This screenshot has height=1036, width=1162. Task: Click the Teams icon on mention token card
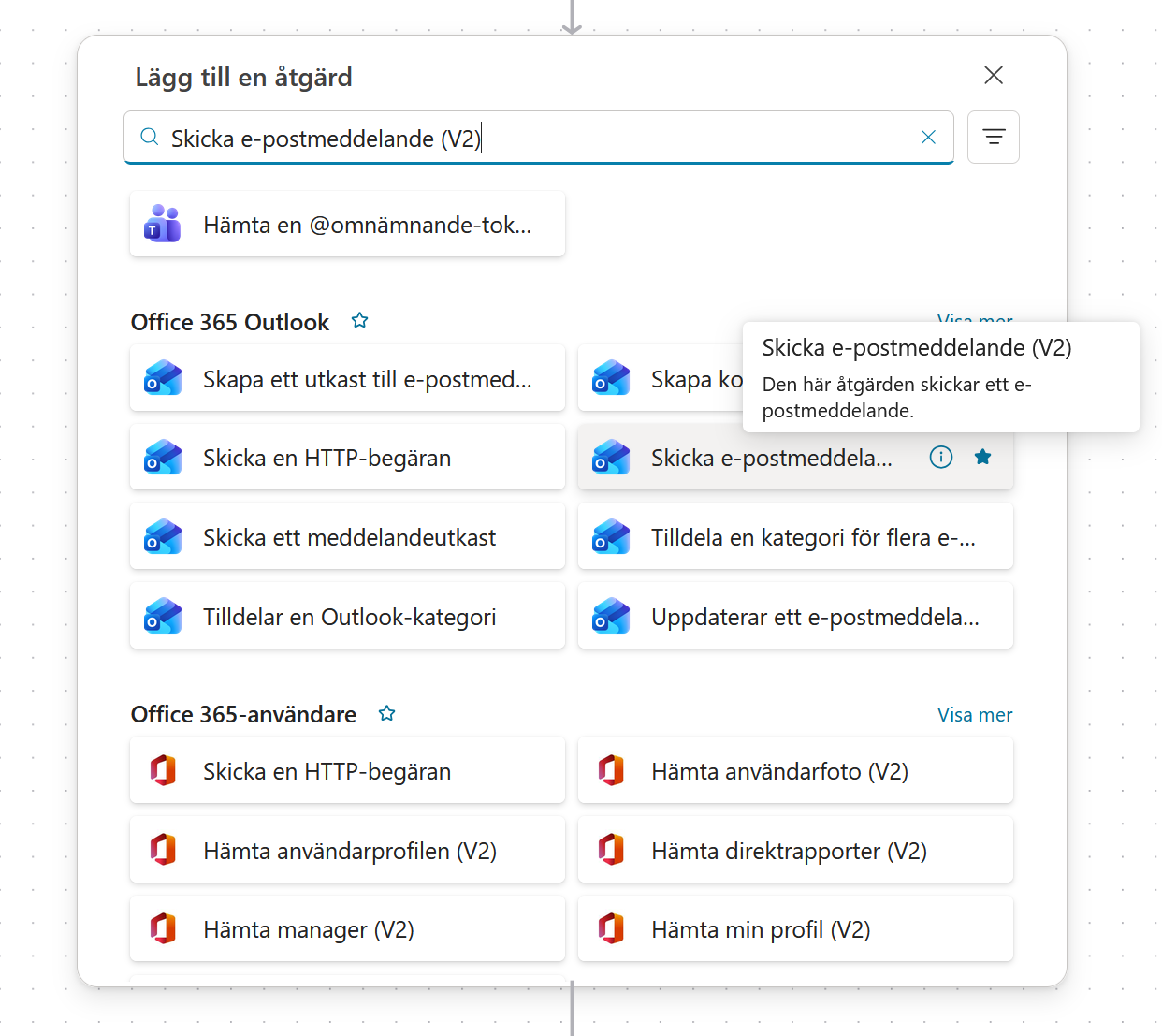tap(163, 225)
